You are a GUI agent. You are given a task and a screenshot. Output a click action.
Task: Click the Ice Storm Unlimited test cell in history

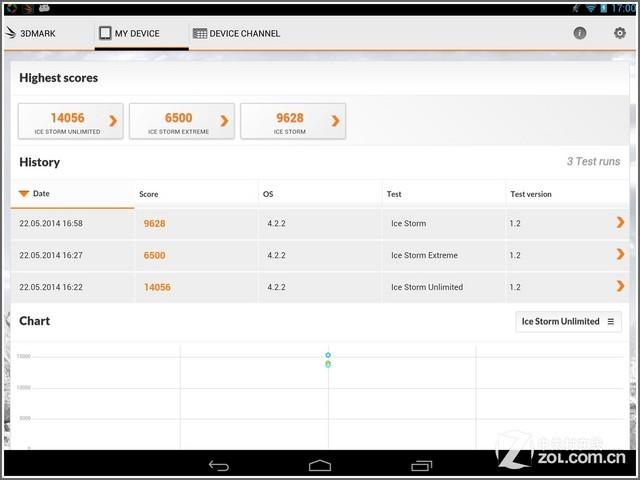(427, 287)
